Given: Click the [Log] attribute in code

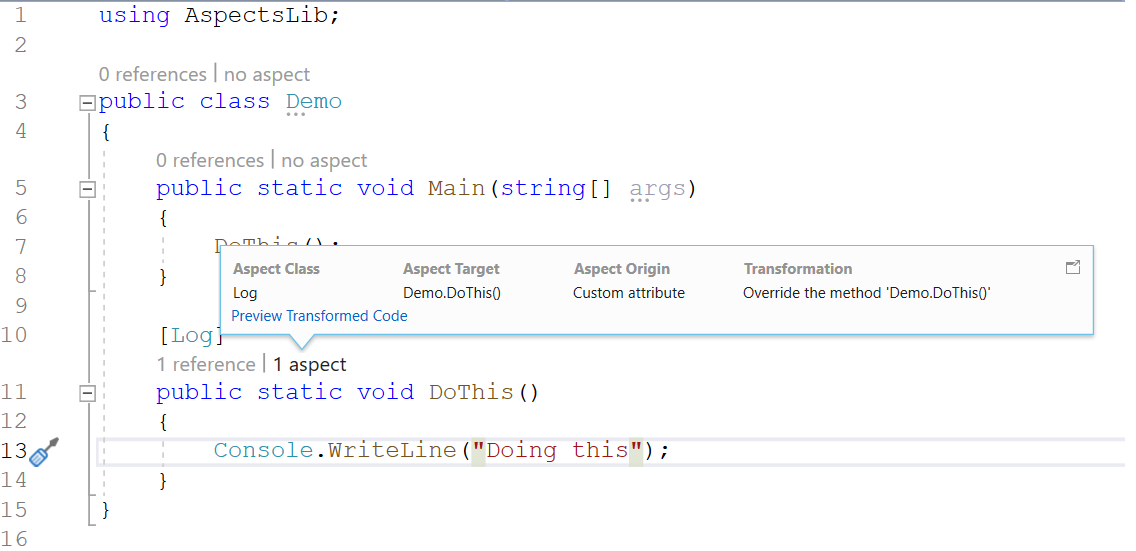Looking at the screenshot, I should coord(190,336).
